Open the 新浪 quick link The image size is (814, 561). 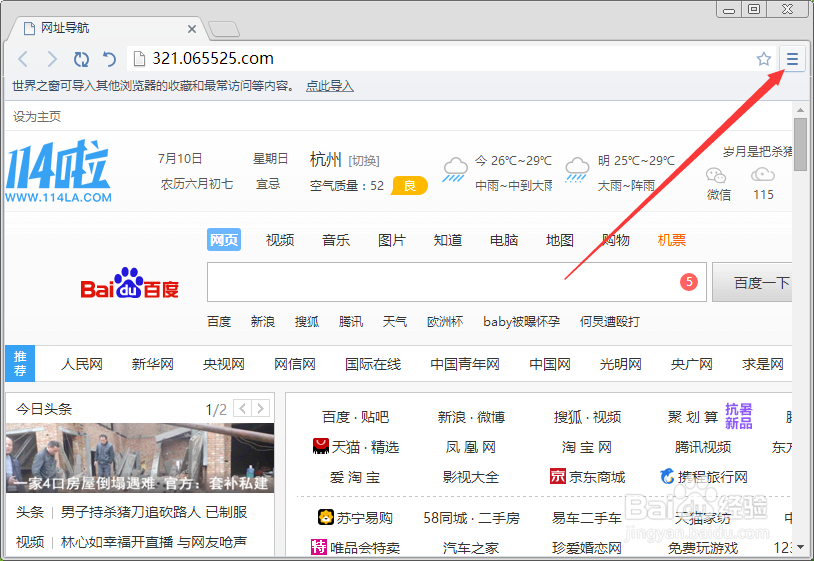pyautogui.click(x=263, y=322)
